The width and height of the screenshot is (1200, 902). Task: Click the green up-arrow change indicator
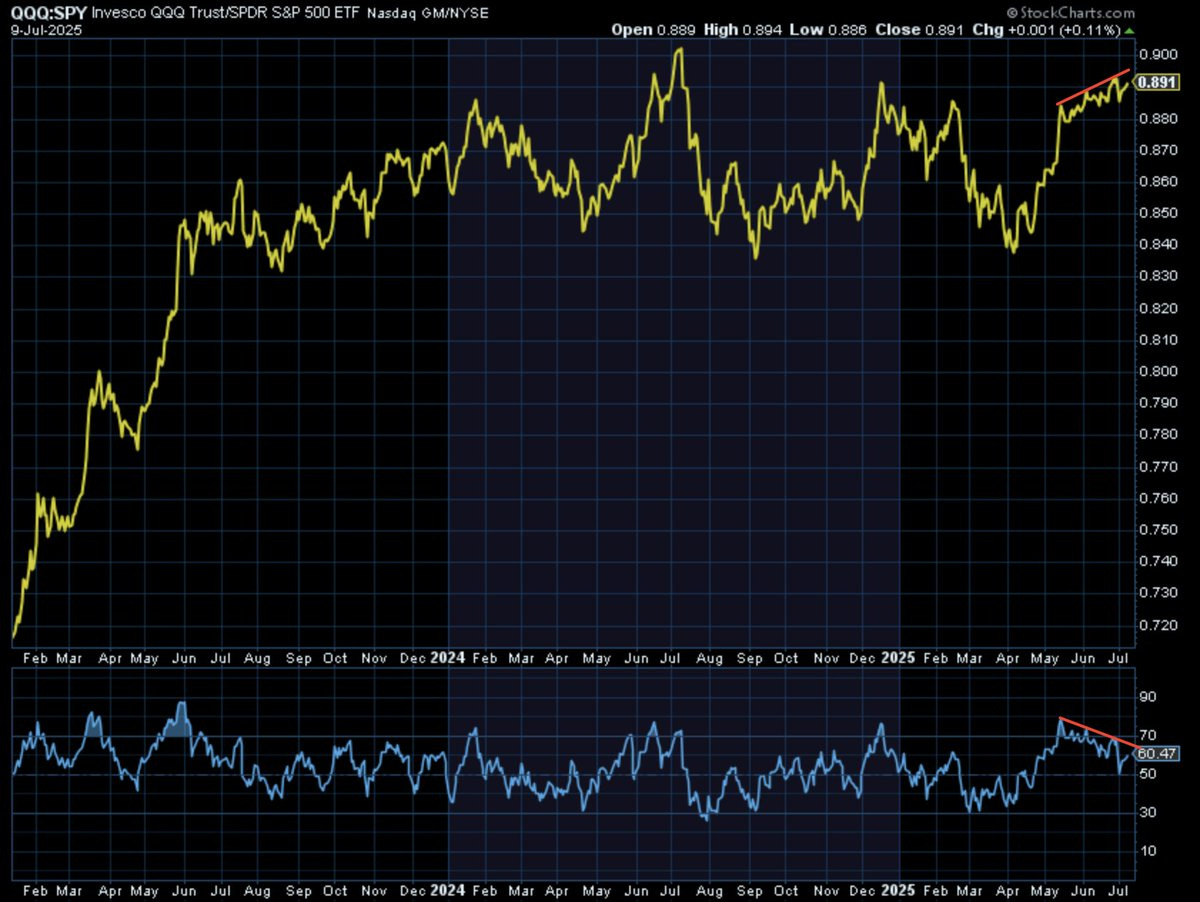pos(1131,30)
